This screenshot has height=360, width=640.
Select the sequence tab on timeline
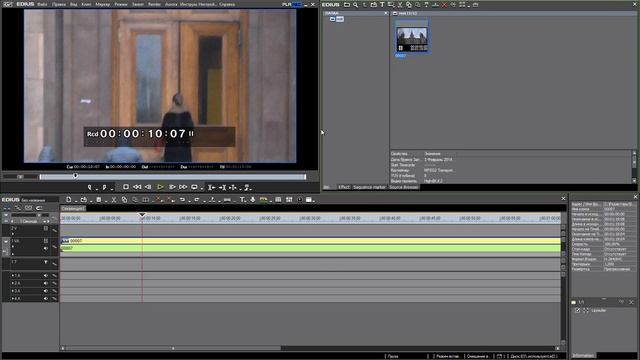pos(73,209)
